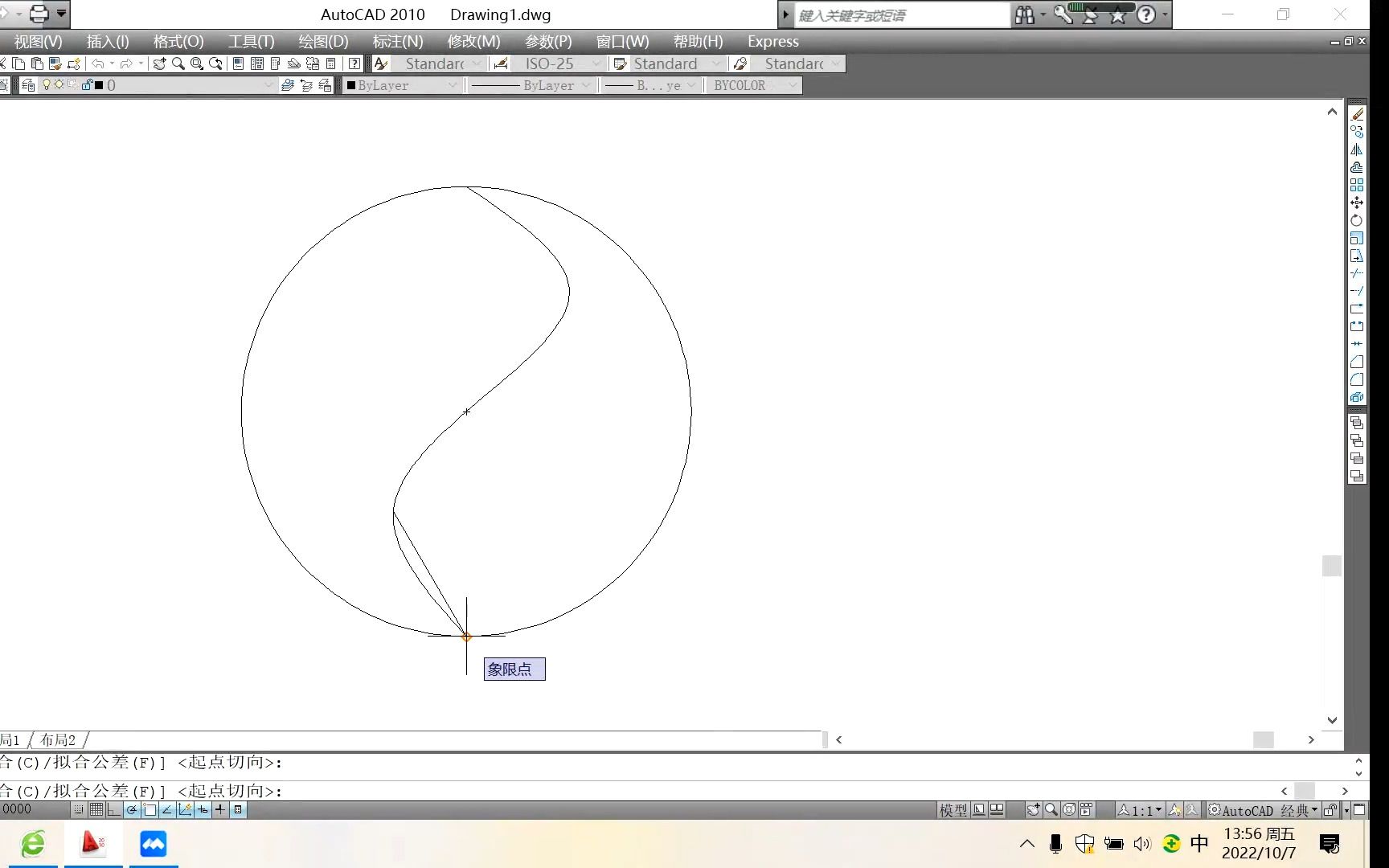Open the text style Standard dropdown

[437, 63]
